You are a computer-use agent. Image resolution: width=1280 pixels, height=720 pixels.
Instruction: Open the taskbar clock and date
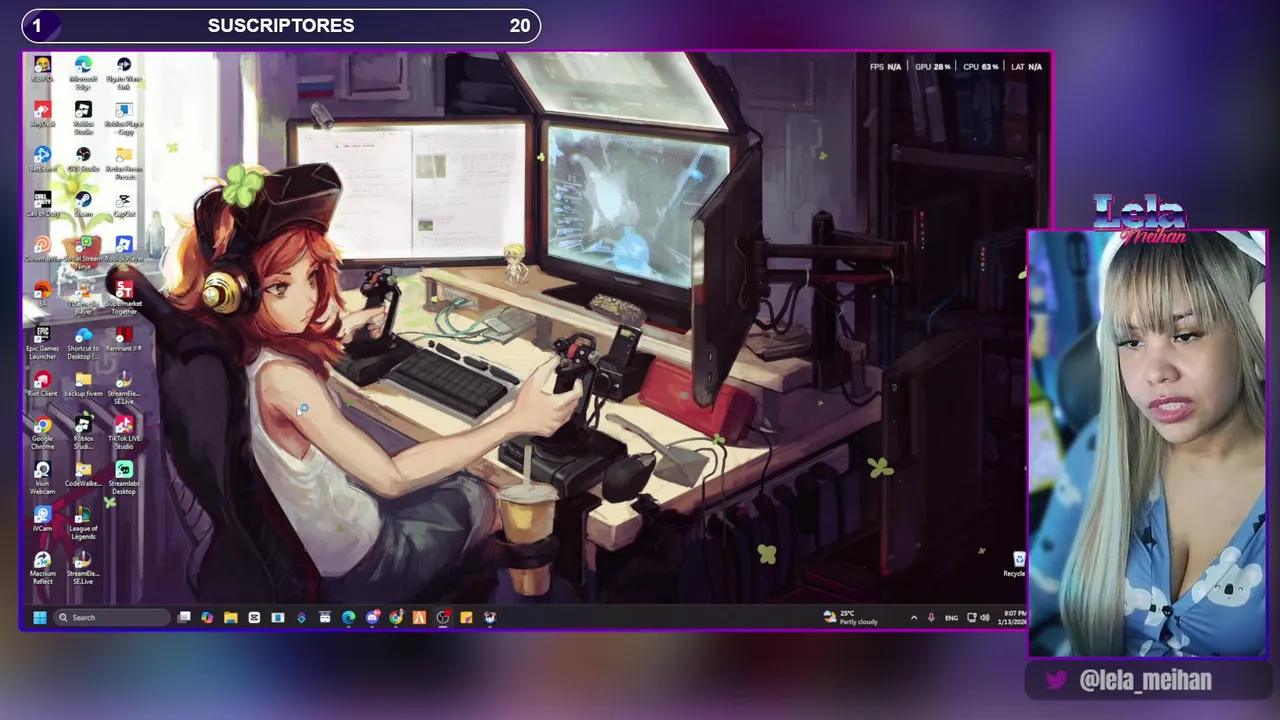coord(1011,618)
